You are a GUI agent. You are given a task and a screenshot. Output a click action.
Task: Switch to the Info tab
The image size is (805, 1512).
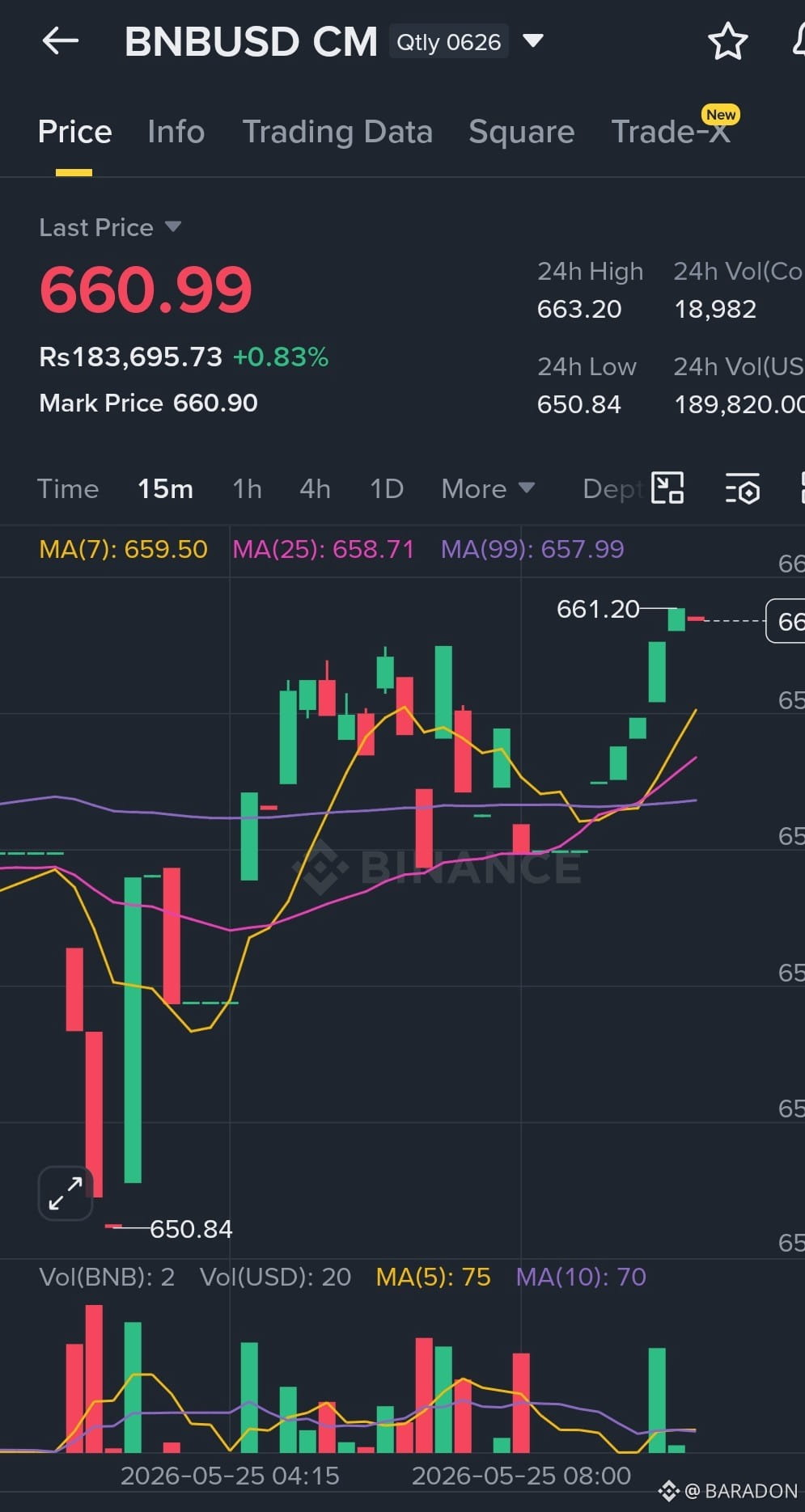click(176, 132)
